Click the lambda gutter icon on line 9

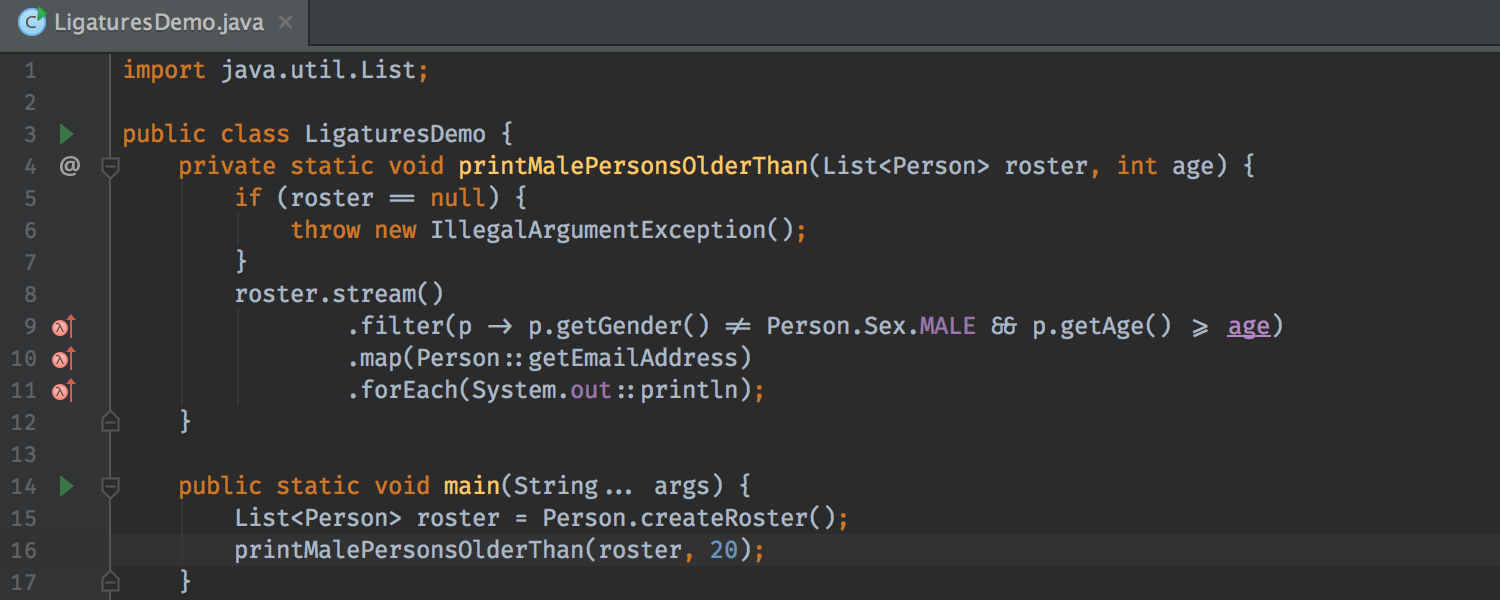click(x=60, y=325)
